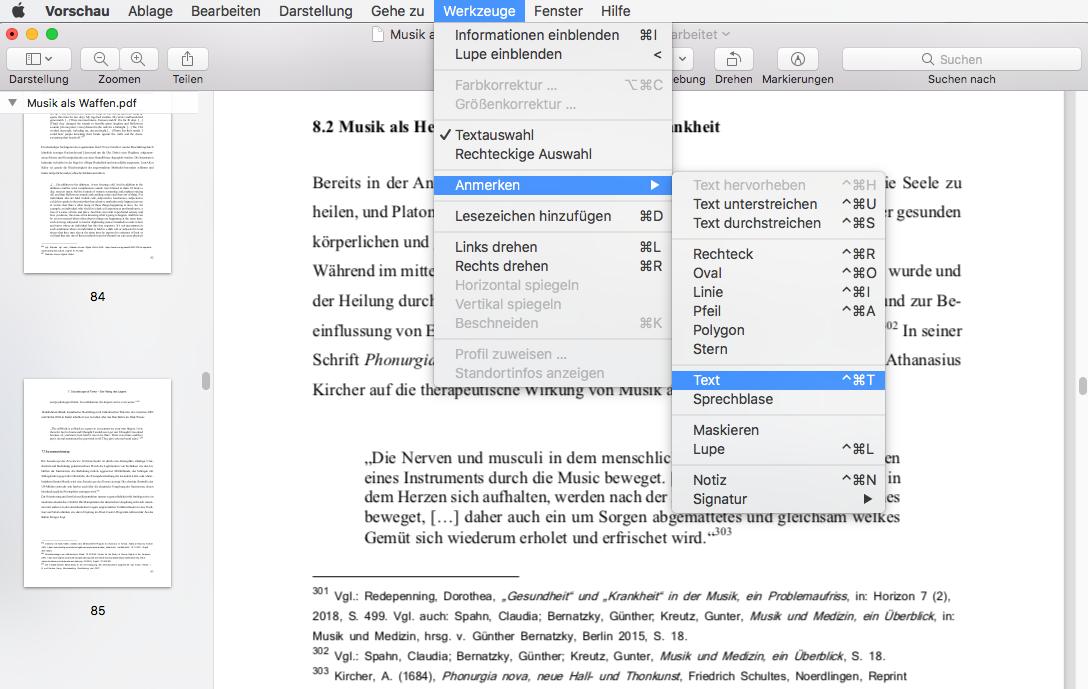Add a Linie annotation

click(x=779, y=292)
